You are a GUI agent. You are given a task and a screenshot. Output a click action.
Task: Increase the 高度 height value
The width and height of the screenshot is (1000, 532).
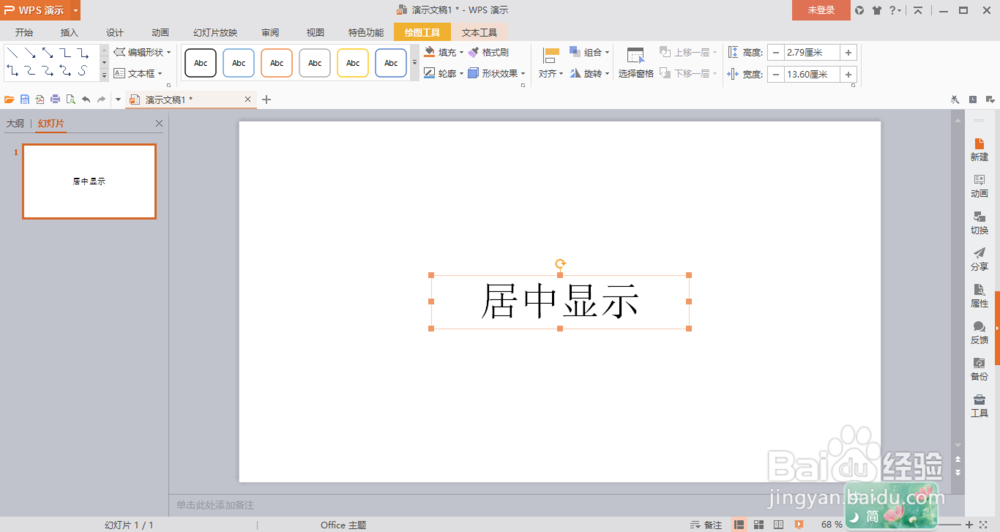(848, 53)
